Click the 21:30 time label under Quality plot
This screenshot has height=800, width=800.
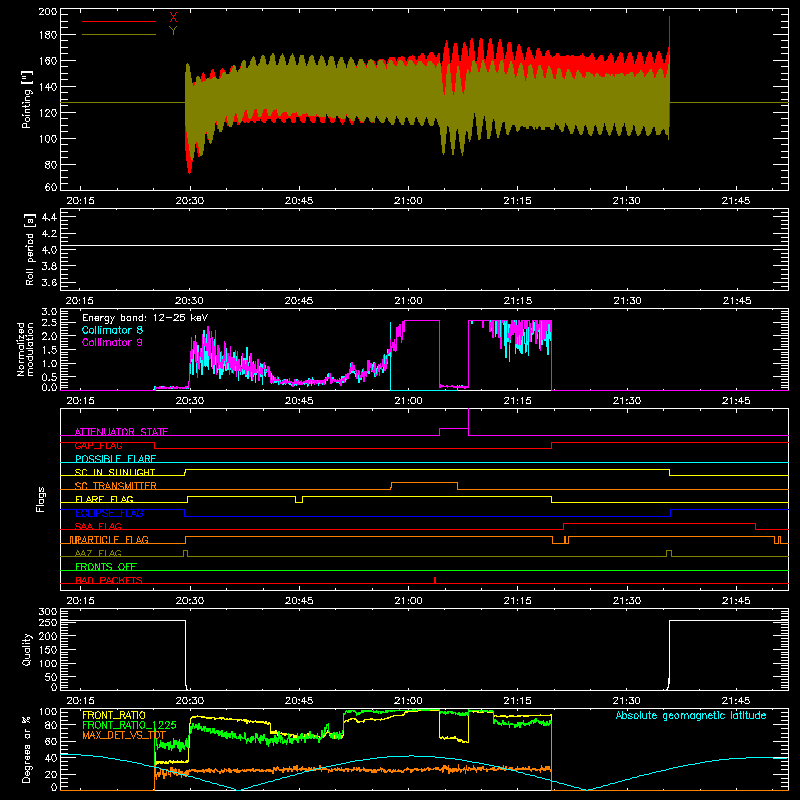tap(627, 701)
